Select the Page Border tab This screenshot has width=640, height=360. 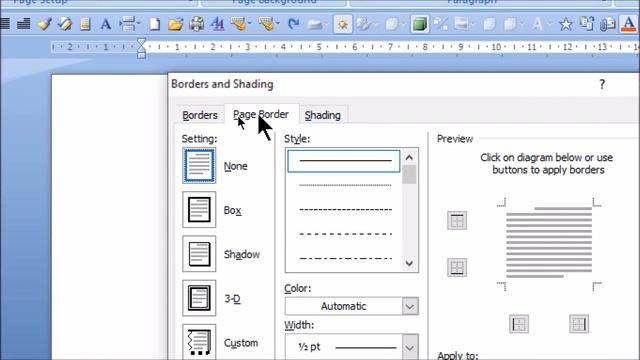point(261,115)
